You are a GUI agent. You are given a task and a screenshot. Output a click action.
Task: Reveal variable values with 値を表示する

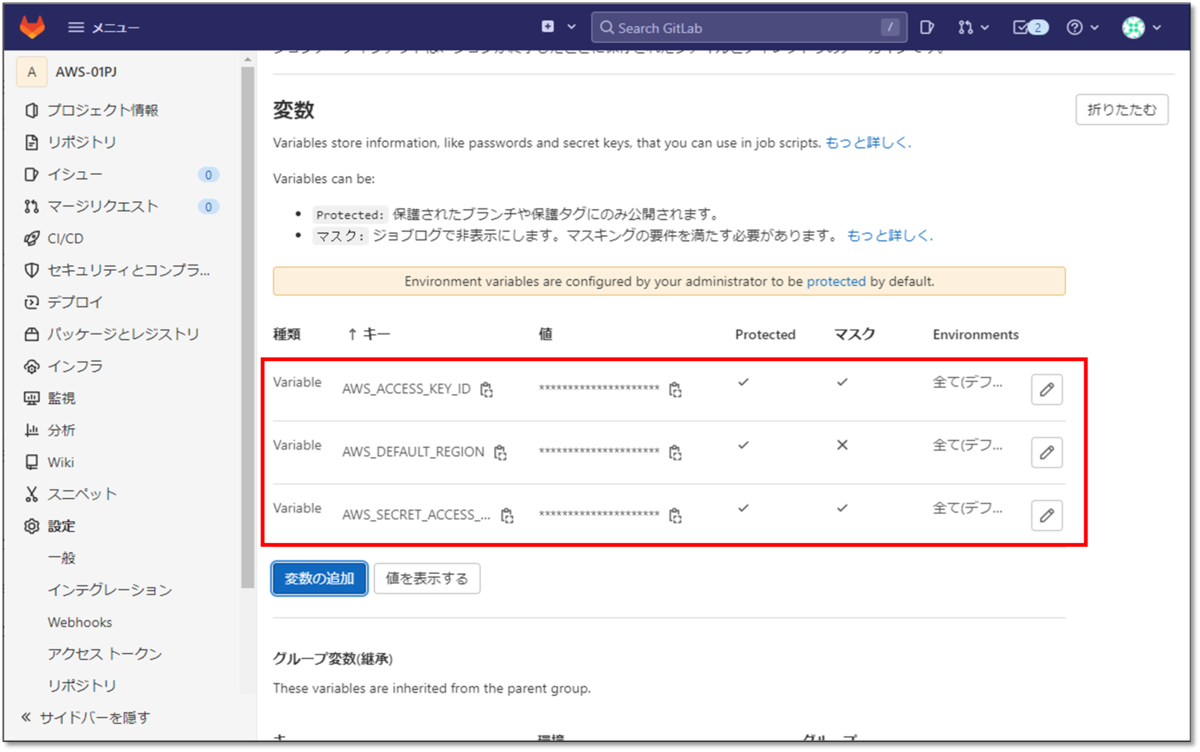[x=427, y=578]
